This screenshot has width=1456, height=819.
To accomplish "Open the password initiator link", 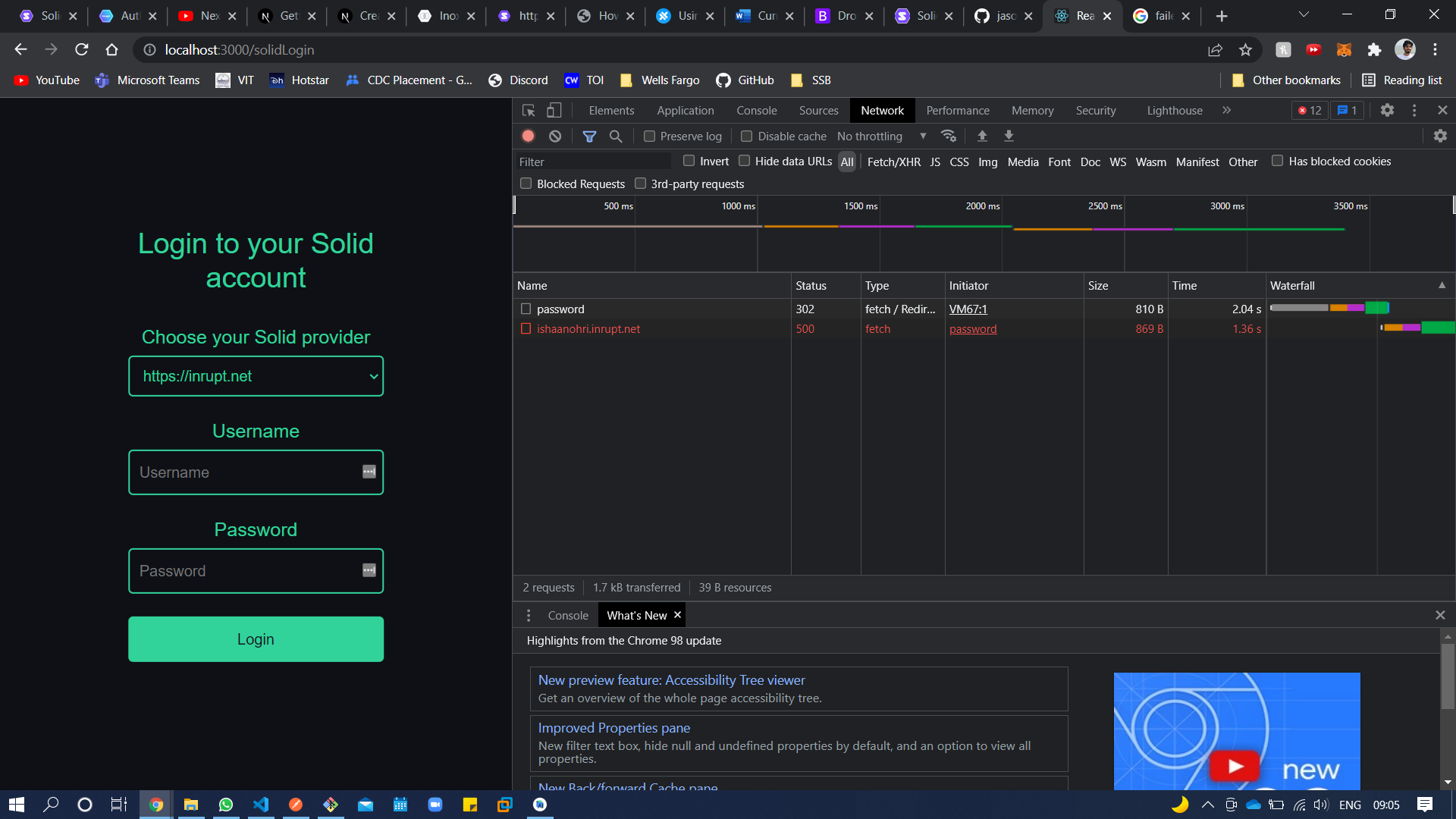I will pyautogui.click(x=973, y=329).
